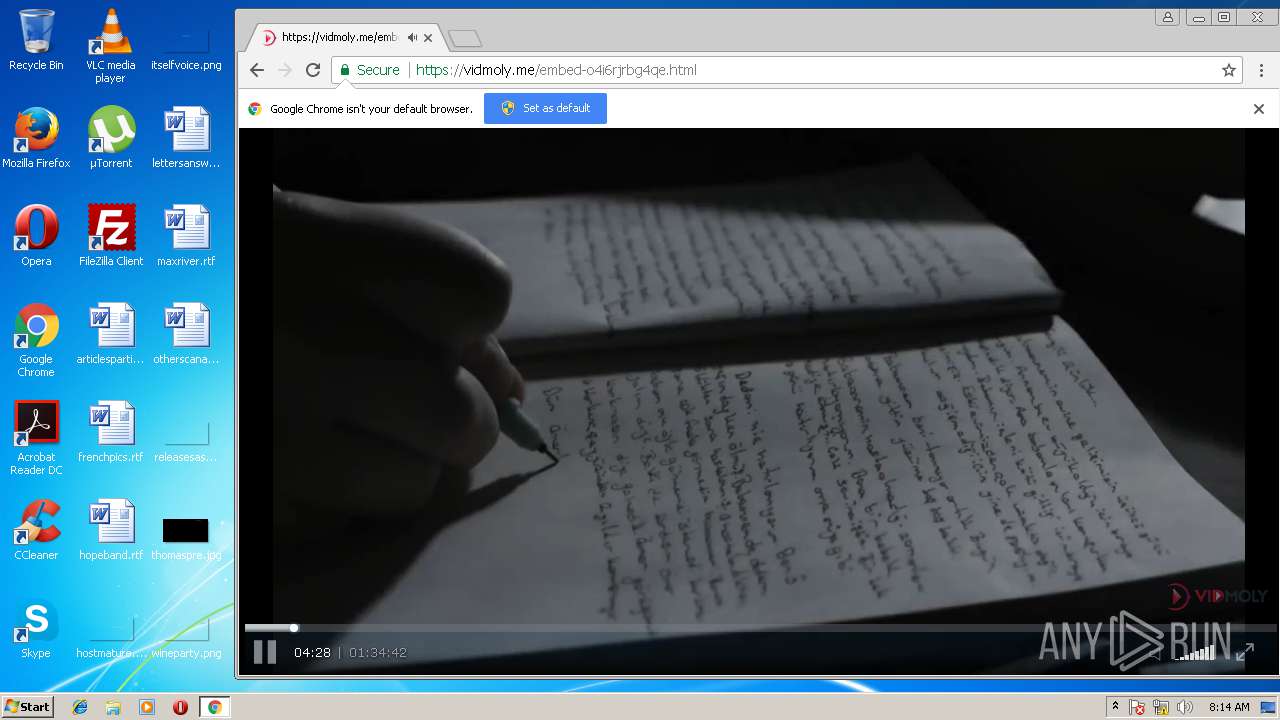
Task: Select the maxriver.rtf file
Action: point(186,236)
